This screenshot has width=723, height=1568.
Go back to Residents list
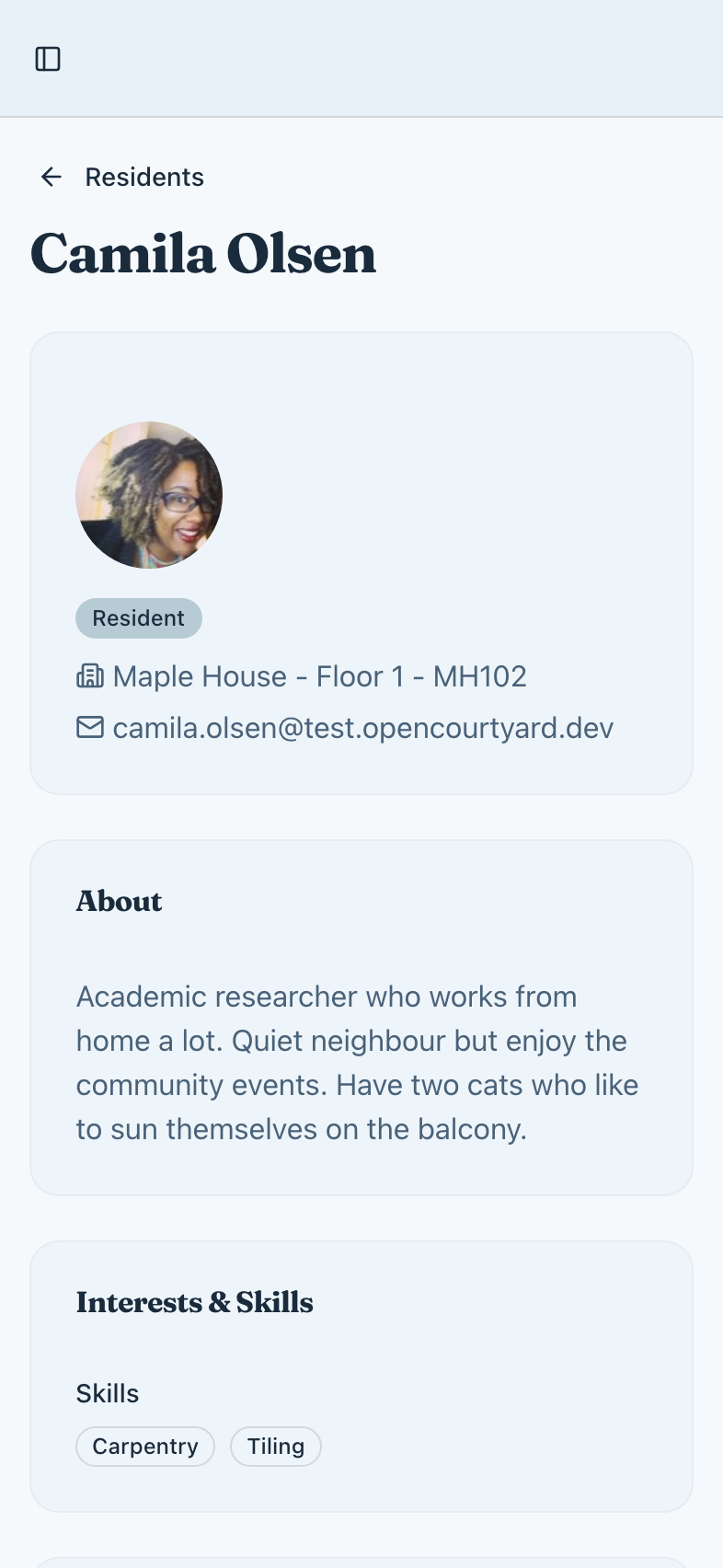coord(144,177)
